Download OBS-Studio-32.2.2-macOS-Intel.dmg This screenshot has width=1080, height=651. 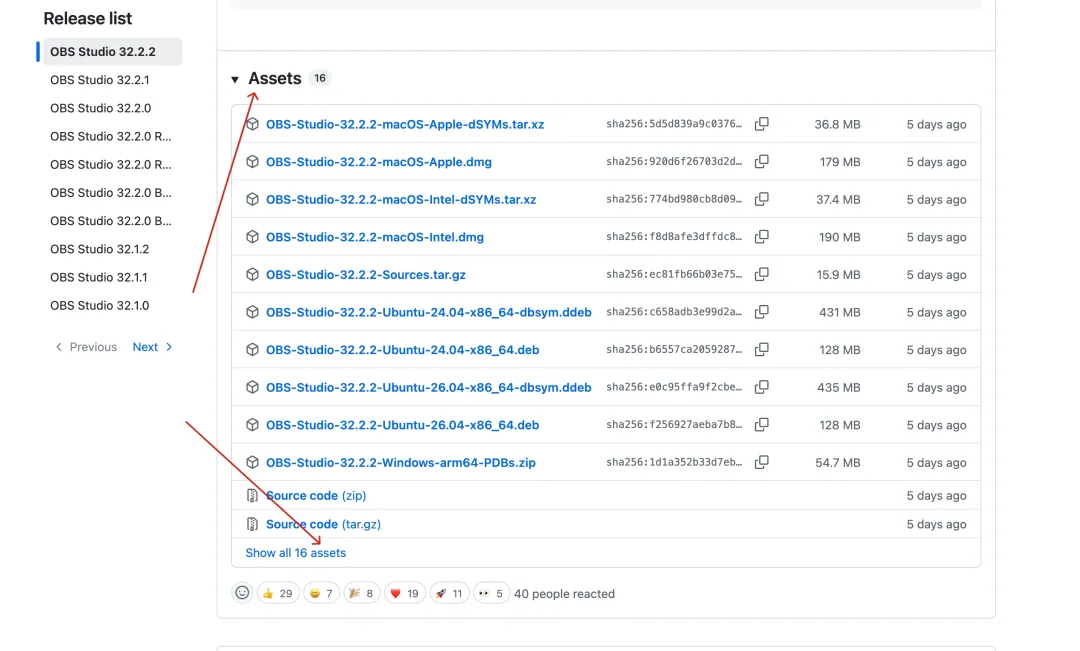pyautogui.click(x=375, y=237)
